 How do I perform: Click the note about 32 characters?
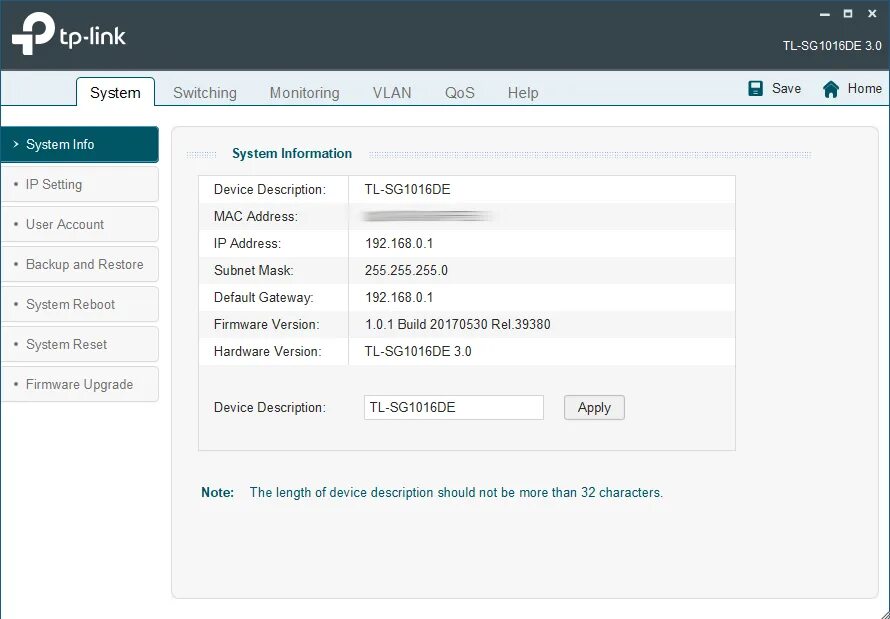(456, 492)
